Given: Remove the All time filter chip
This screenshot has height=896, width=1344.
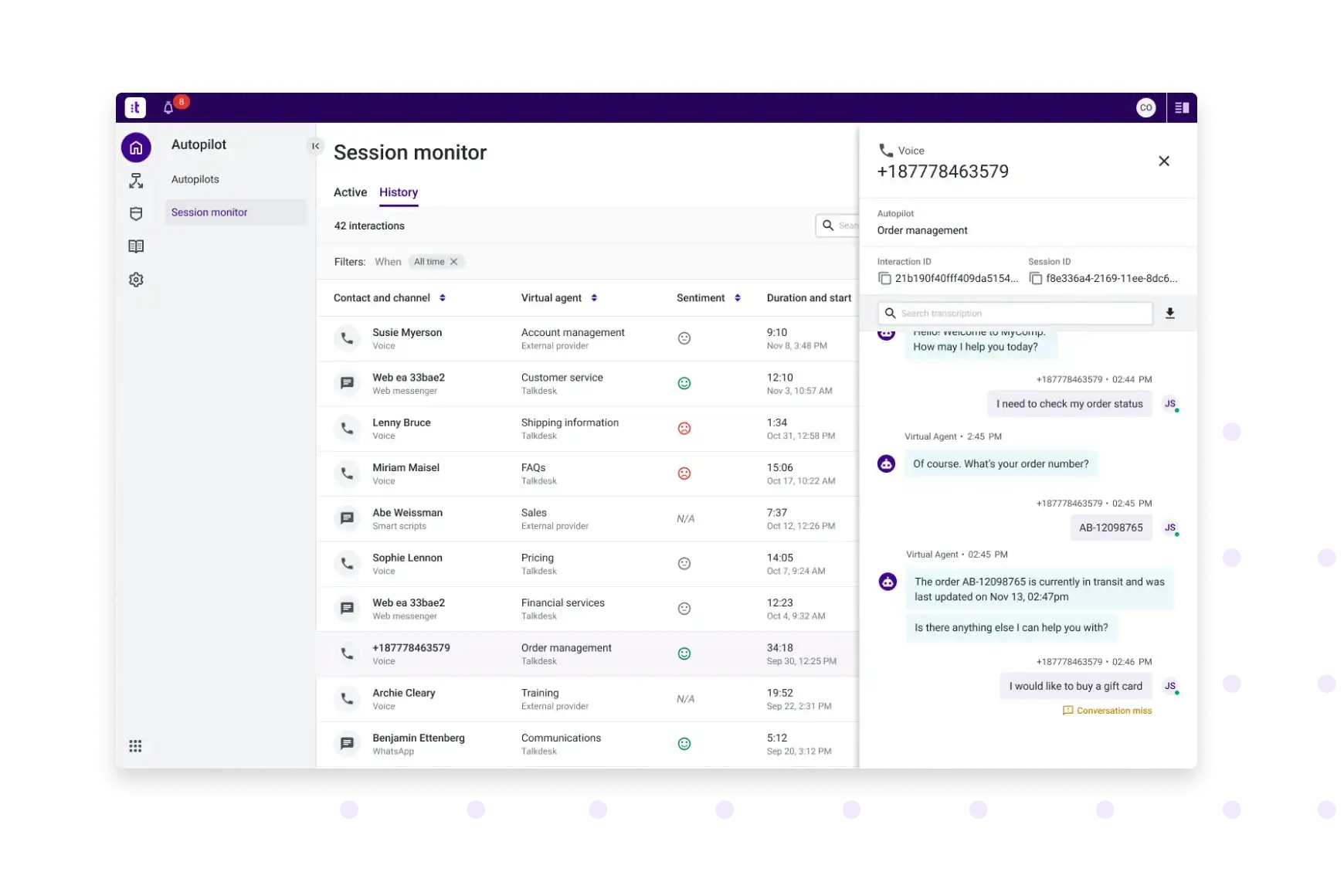Looking at the screenshot, I should click(454, 262).
